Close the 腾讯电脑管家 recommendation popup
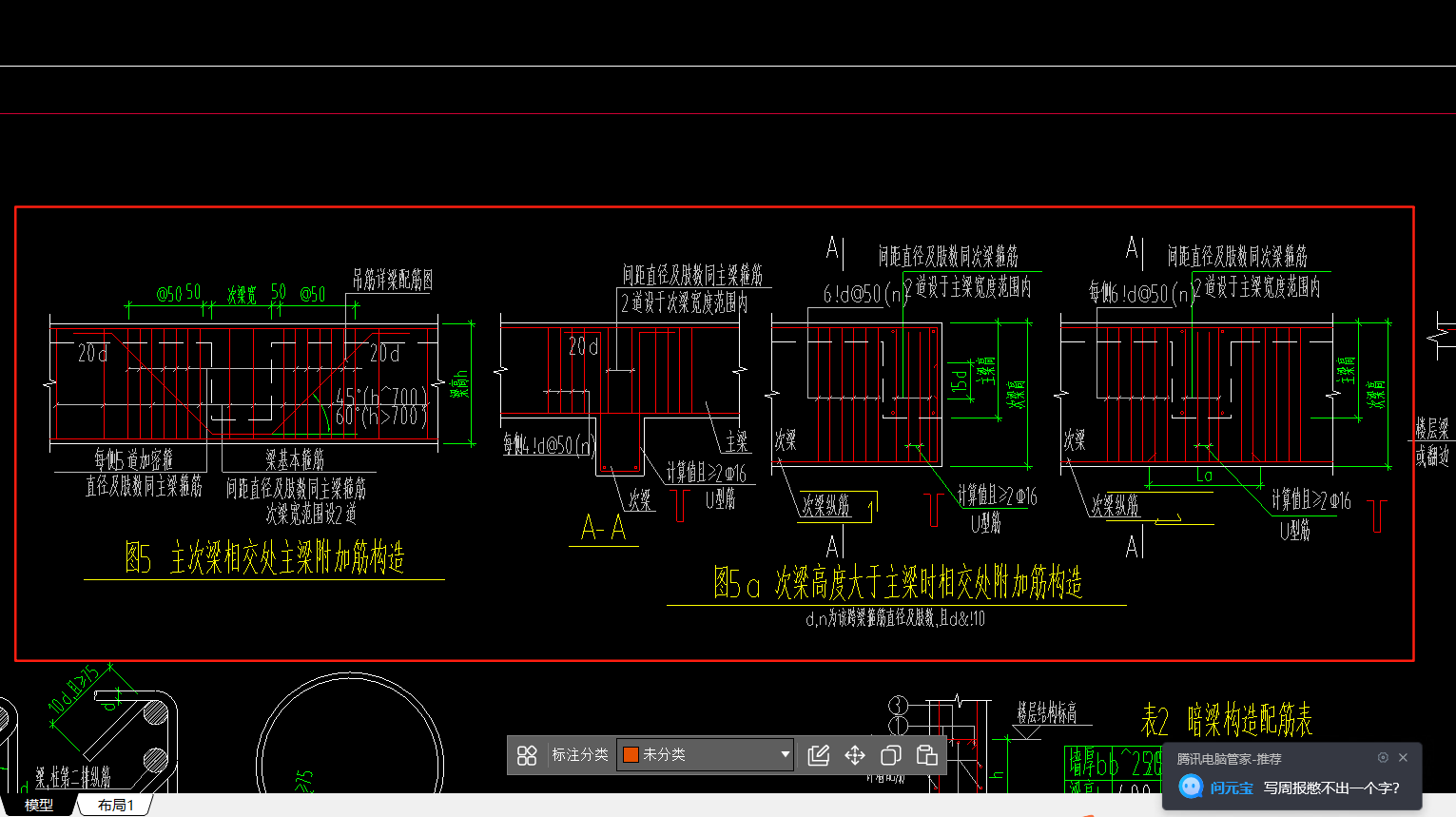Viewport: 1456px width, 817px height. tap(1403, 758)
